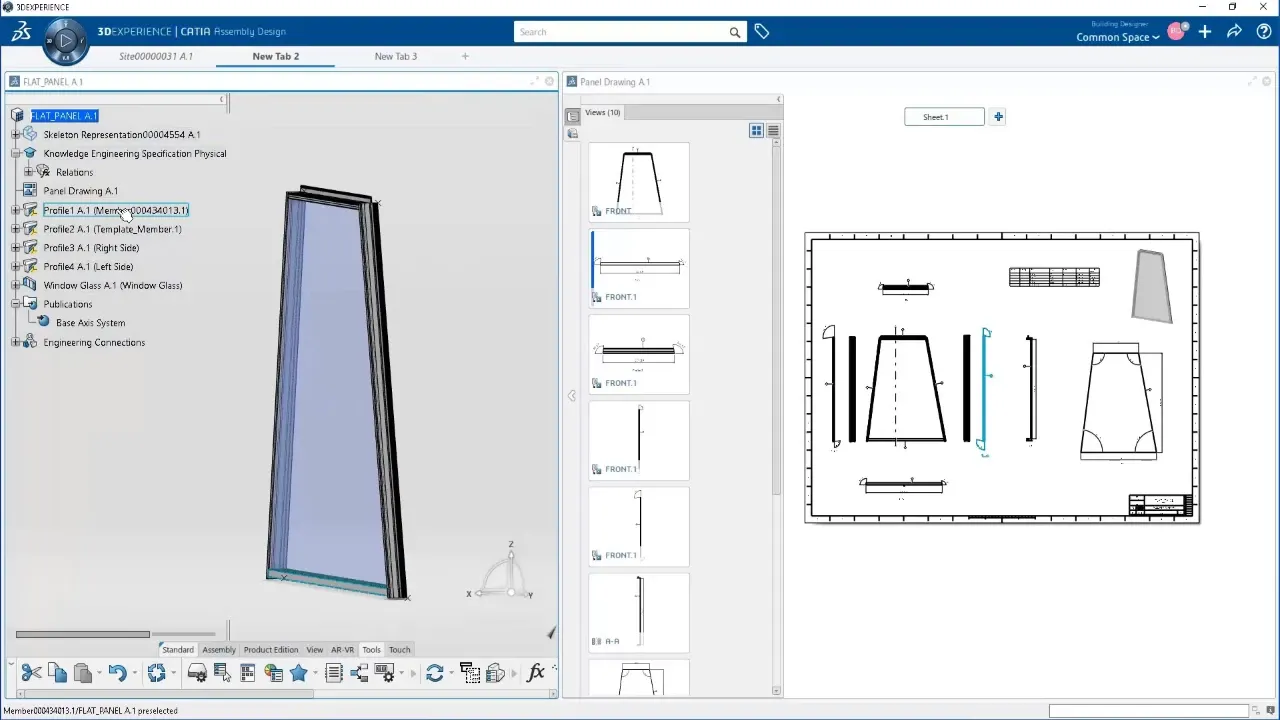Click the Copy icon

pyautogui.click(x=58, y=672)
